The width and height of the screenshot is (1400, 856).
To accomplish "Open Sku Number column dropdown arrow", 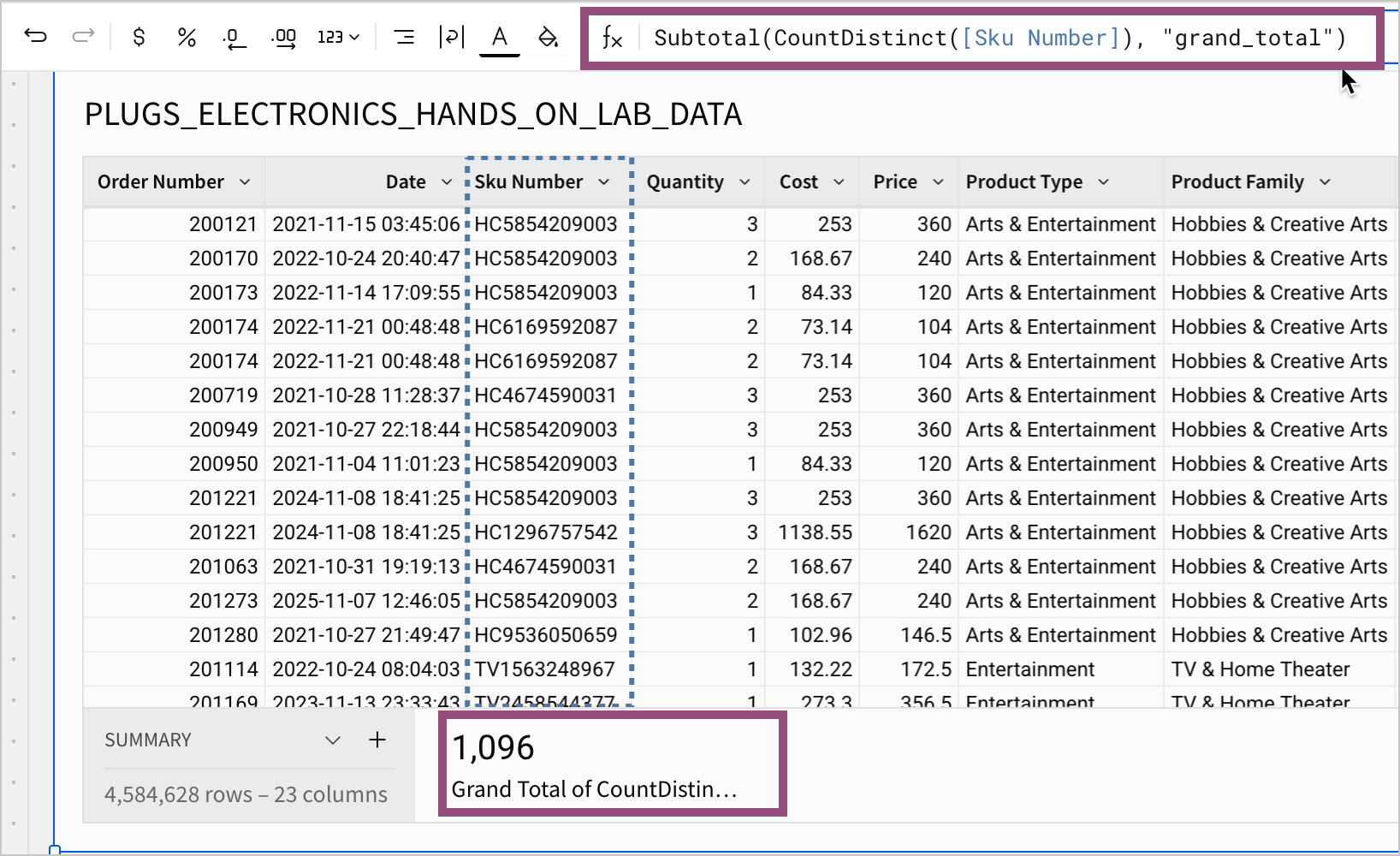I will tap(604, 181).
